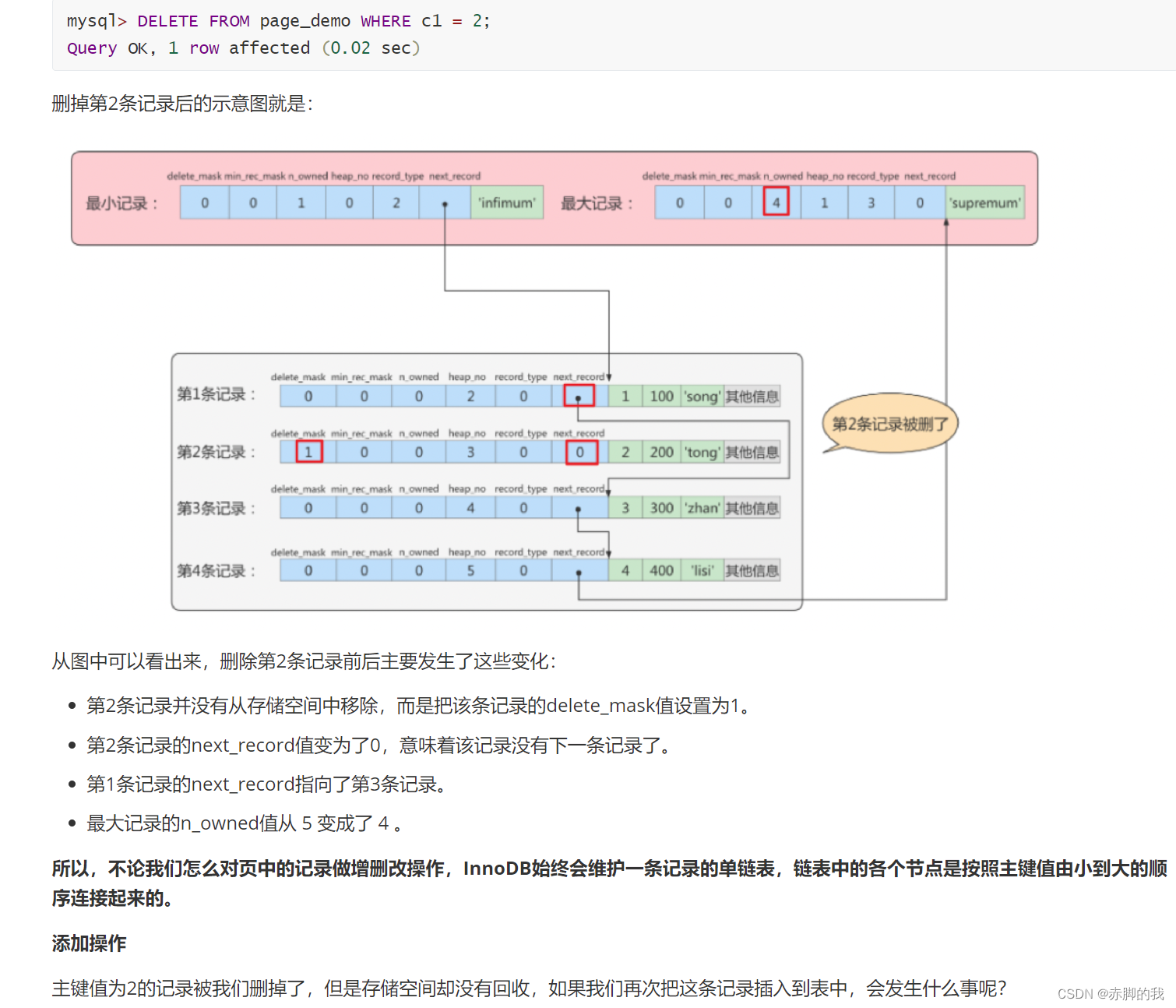Screen dimensions: 1176x1008
Task: Toggle the delete_mask cell of 第3条记录
Action: (307, 507)
